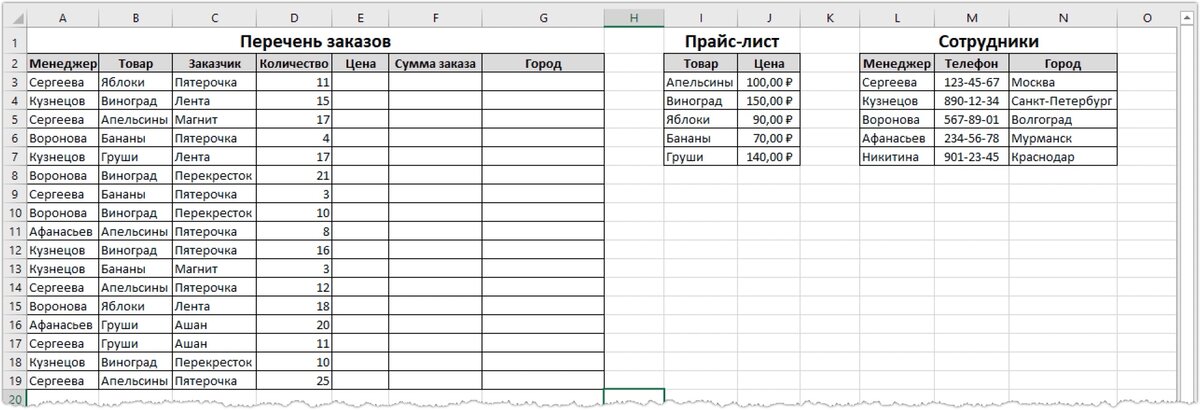Select column N header

pos(1063,17)
